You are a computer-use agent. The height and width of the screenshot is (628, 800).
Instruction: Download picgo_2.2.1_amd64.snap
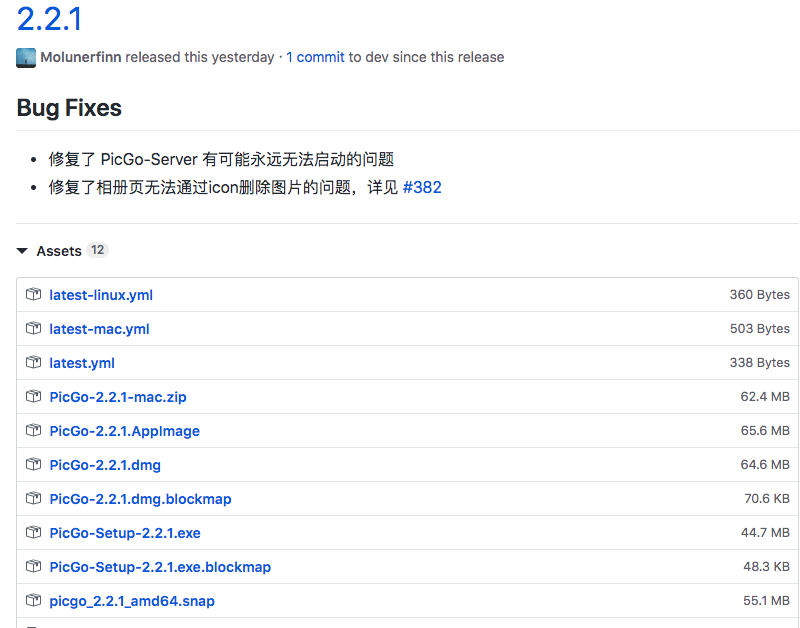coord(132,601)
